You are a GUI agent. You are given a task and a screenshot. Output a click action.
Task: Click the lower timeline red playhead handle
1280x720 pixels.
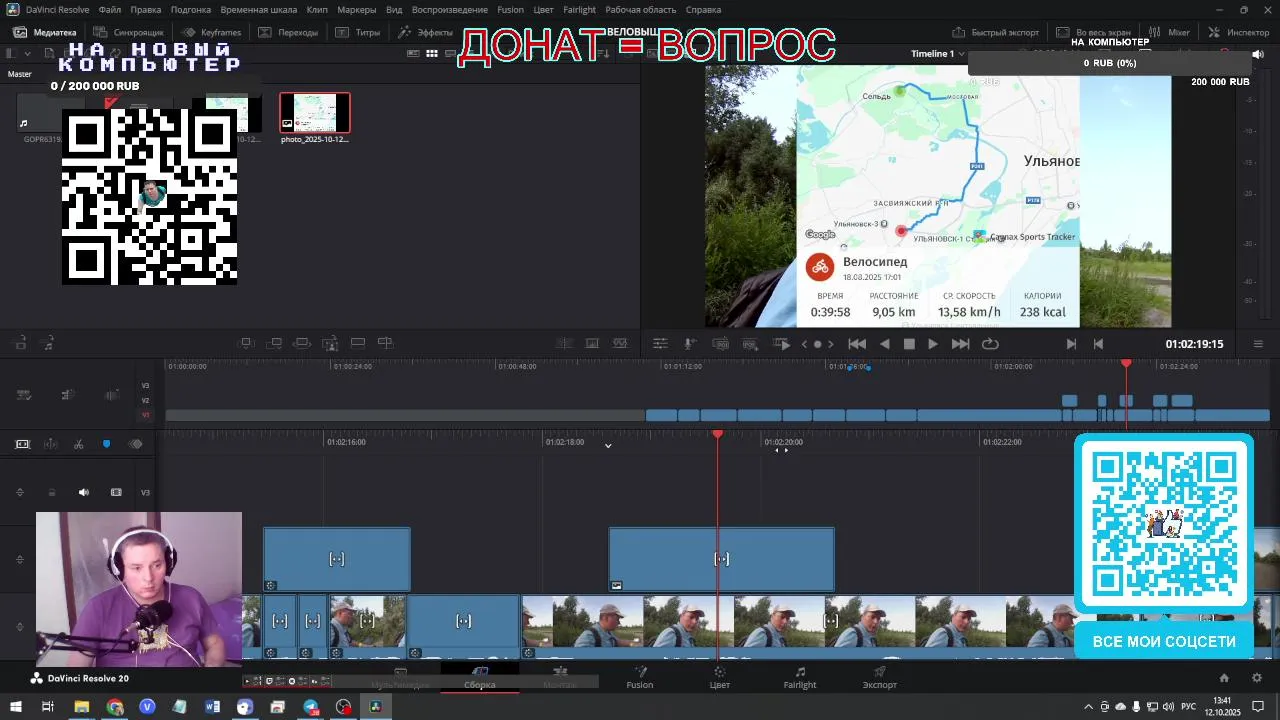[x=717, y=434]
